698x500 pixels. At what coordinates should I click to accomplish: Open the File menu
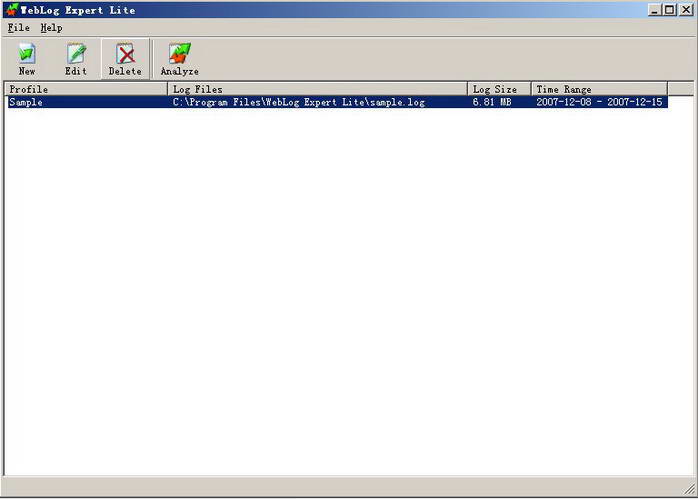[19, 28]
